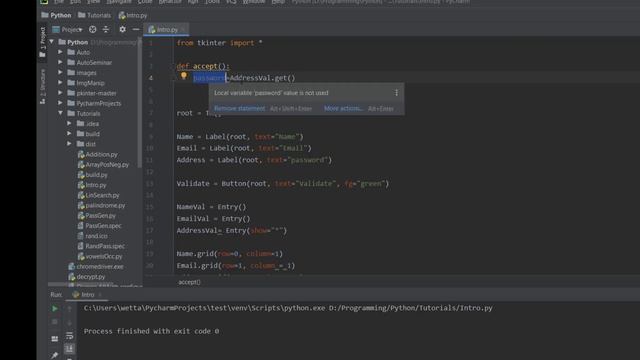This screenshot has height=360, width=640.
Task: Expand the PycharmProjects folder arrow
Action: (x=60, y=103)
